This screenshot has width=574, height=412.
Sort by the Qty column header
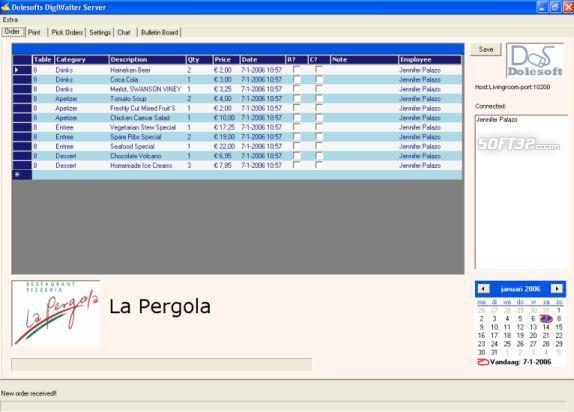tap(199, 60)
